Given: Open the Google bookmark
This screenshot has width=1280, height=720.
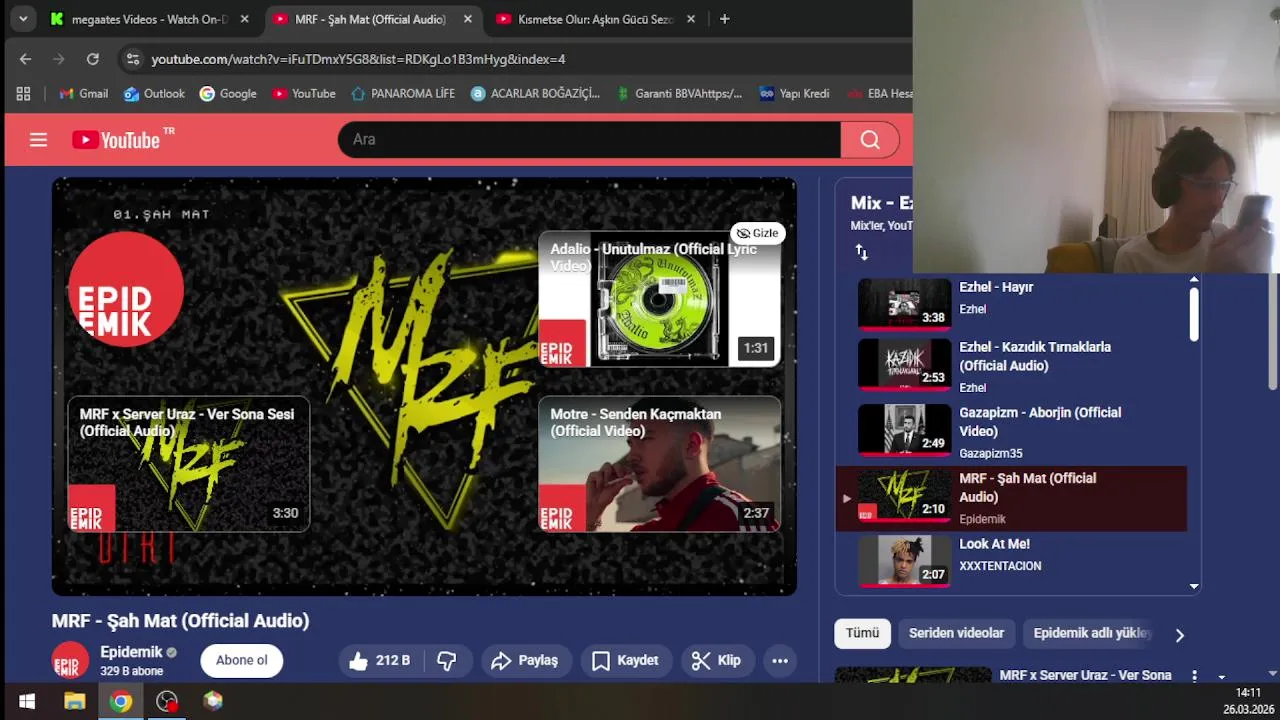Looking at the screenshot, I should 228,94.
